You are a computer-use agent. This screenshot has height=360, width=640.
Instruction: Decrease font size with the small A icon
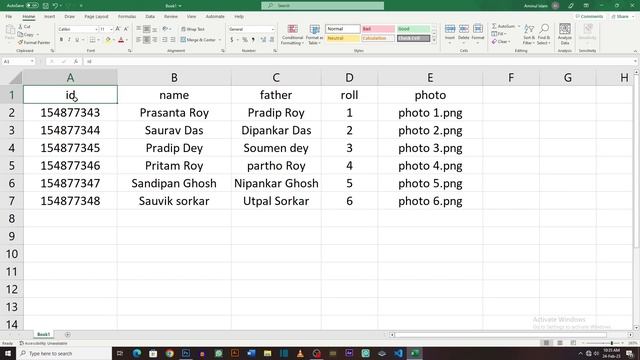[x=126, y=29]
